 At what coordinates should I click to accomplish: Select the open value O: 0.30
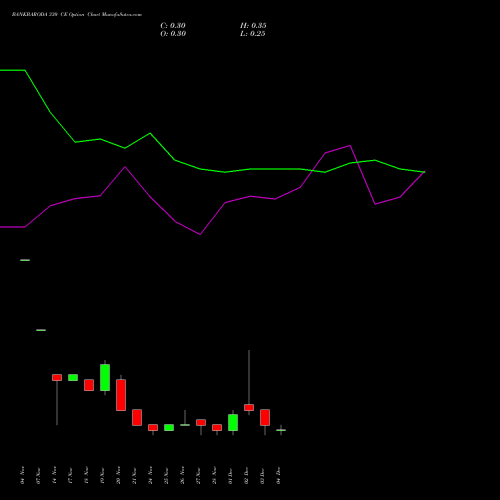pyautogui.click(x=173, y=34)
